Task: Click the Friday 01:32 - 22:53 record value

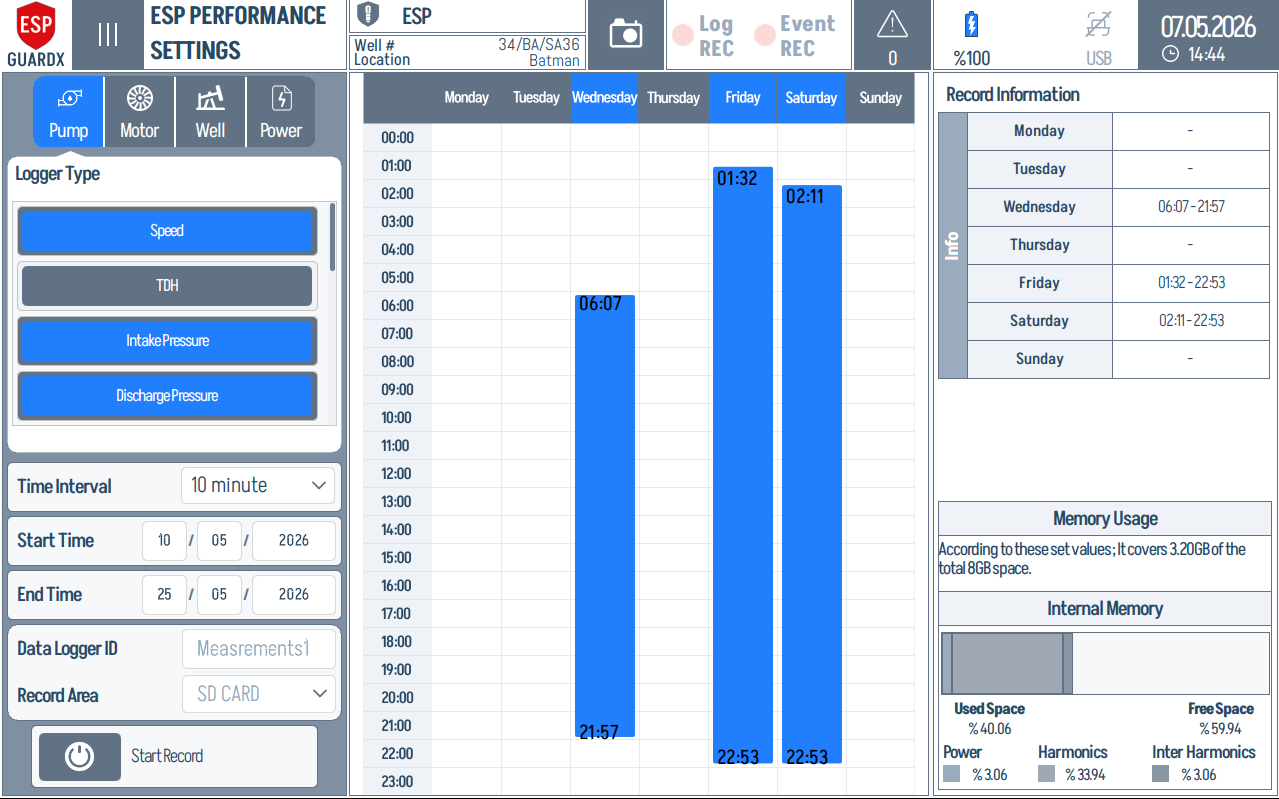Action: tap(1191, 283)
